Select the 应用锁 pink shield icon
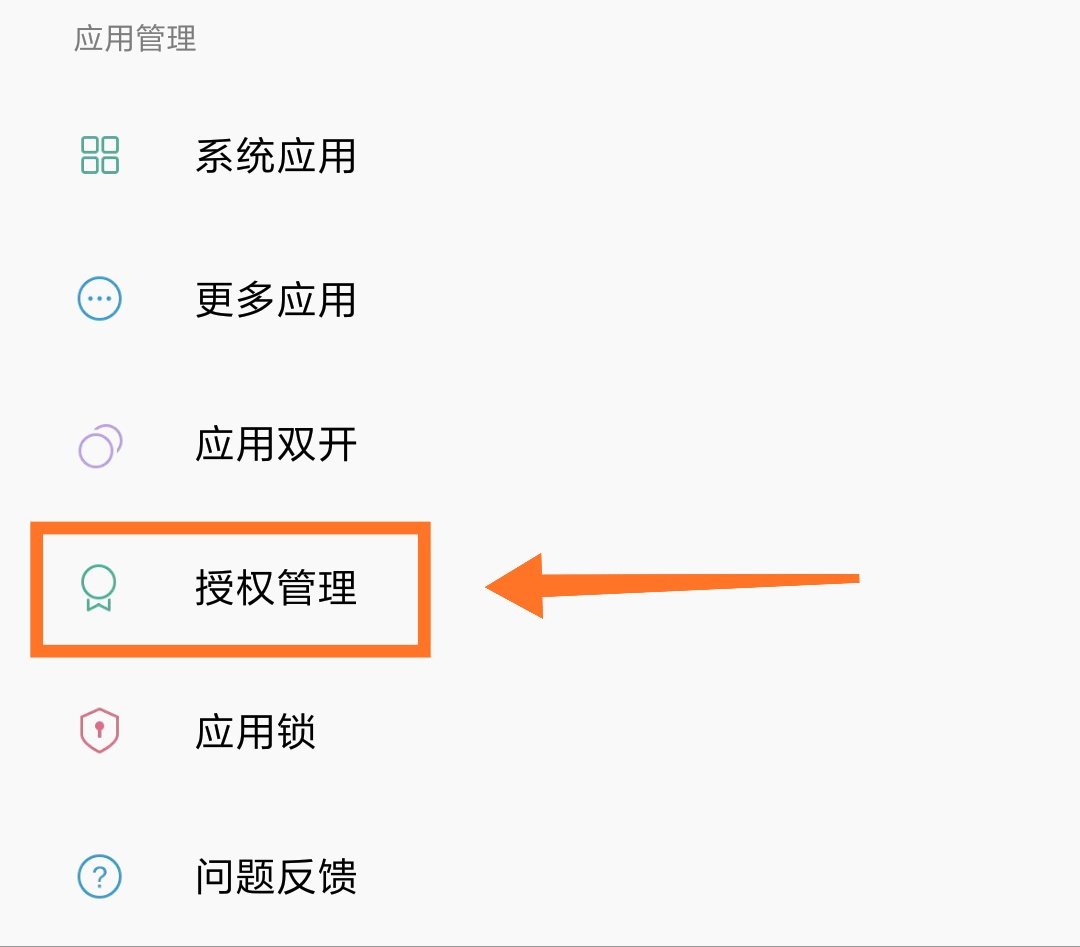The image size is (1080, 947). tap(99, 733)
